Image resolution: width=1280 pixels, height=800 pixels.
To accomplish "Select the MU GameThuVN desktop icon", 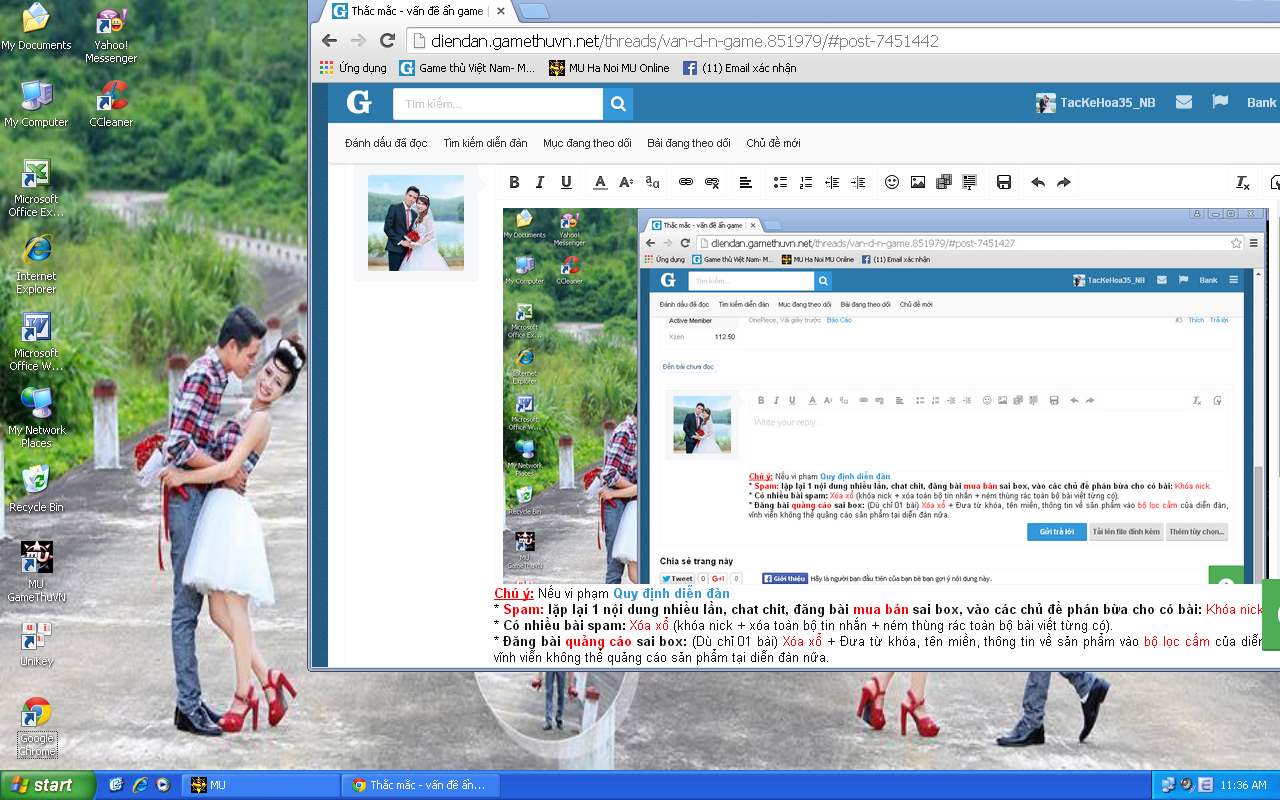I will pos(36,573).
